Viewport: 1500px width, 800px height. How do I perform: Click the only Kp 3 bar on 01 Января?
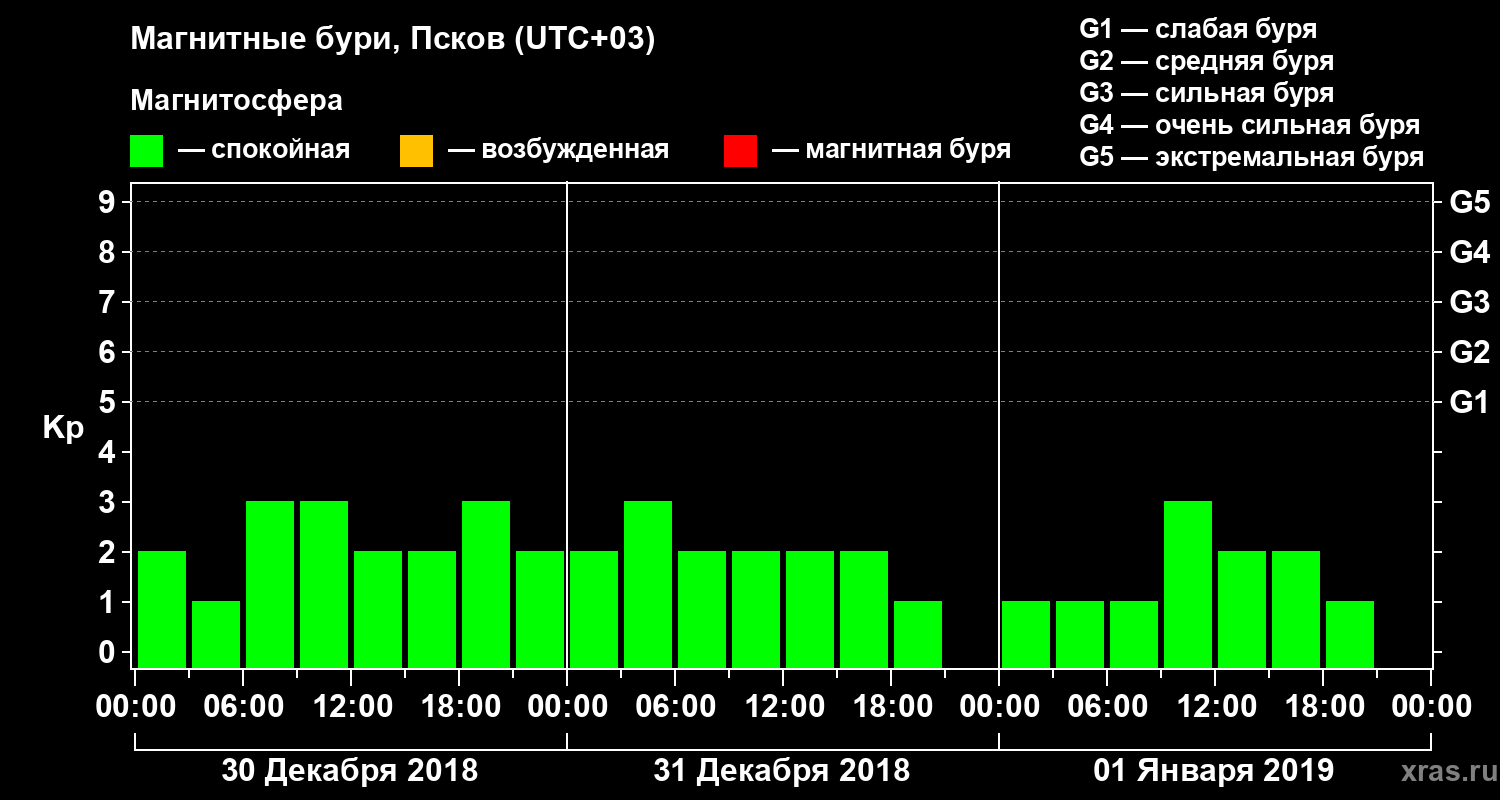coord(1188,584)
